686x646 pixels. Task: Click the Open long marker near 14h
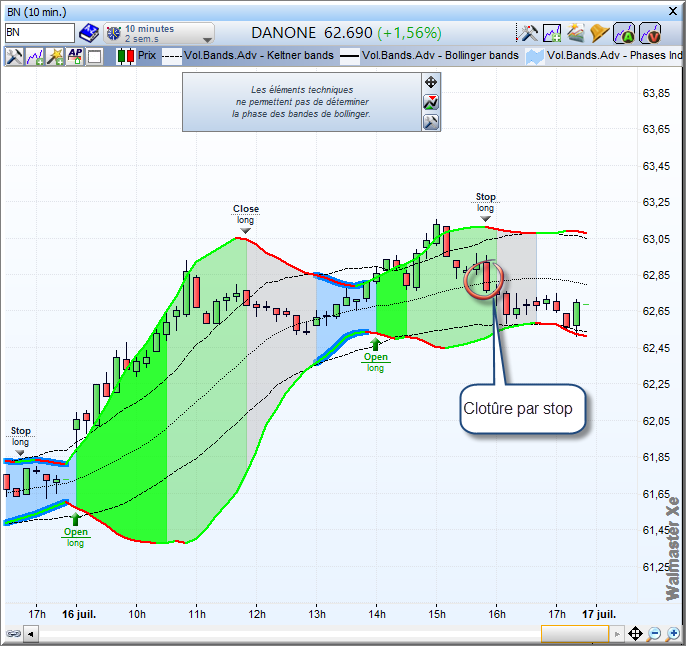375,356
